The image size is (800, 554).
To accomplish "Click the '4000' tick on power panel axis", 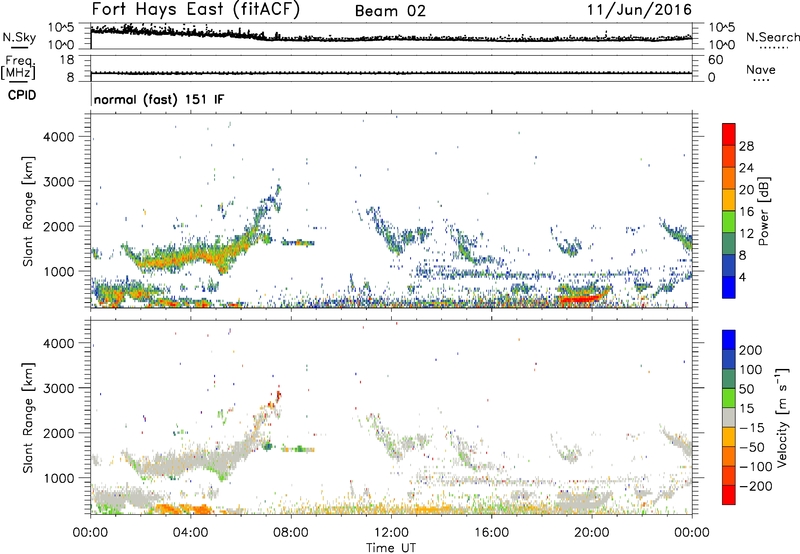I will [58, 137].
